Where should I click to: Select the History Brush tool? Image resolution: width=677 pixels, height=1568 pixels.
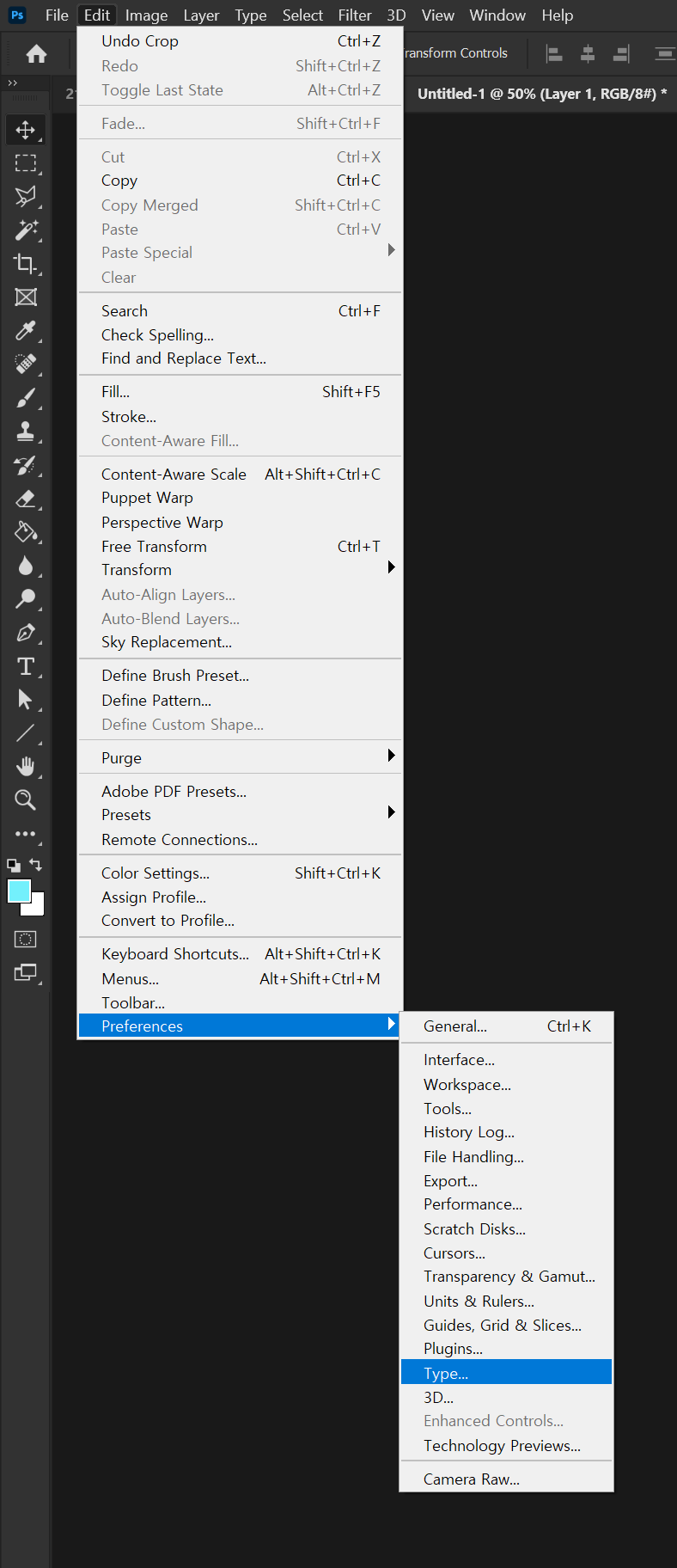pyautogui.click(x=26, y=465)
